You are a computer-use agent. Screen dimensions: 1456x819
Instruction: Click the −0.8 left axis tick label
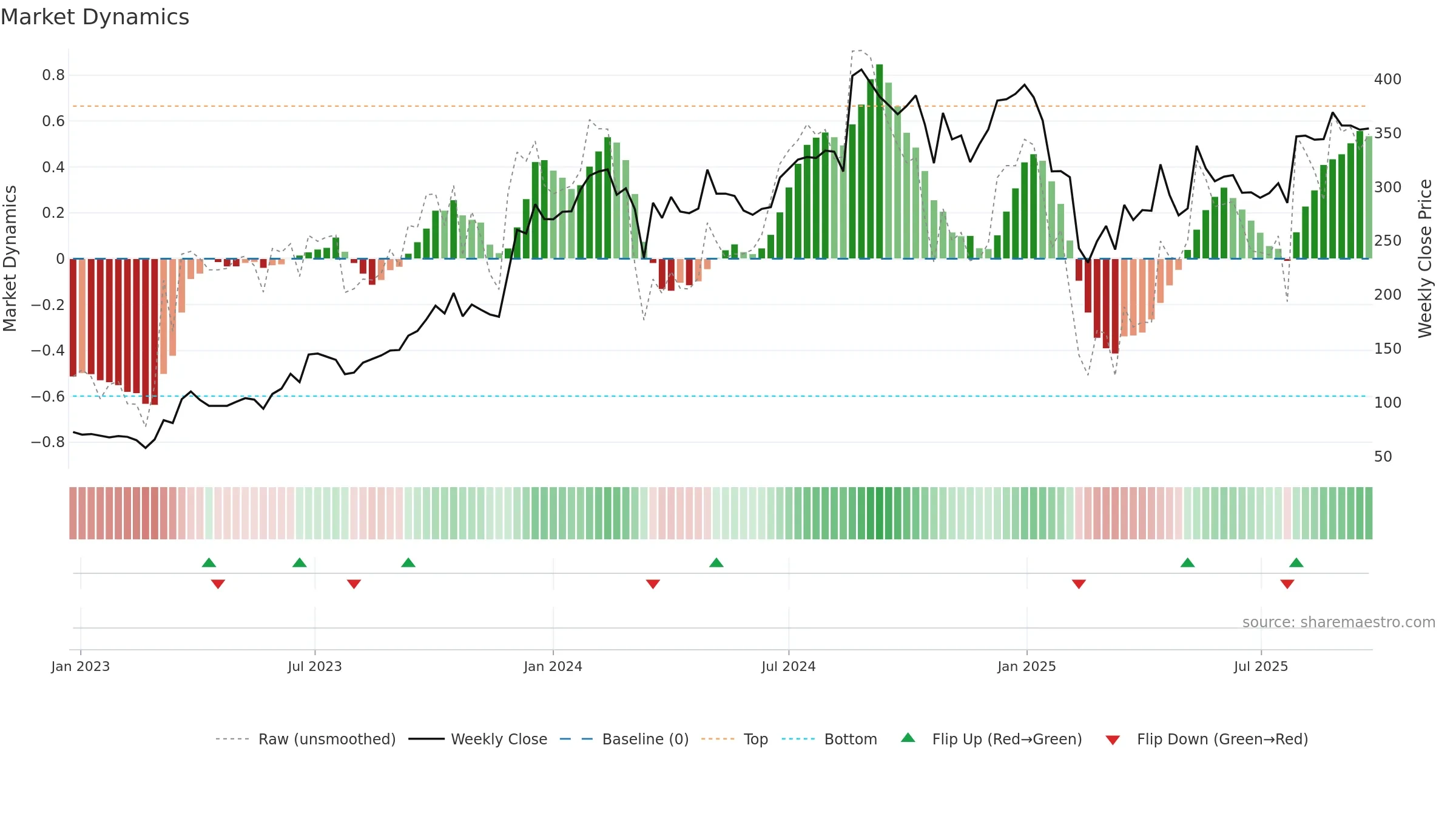[x=48, y=442]
